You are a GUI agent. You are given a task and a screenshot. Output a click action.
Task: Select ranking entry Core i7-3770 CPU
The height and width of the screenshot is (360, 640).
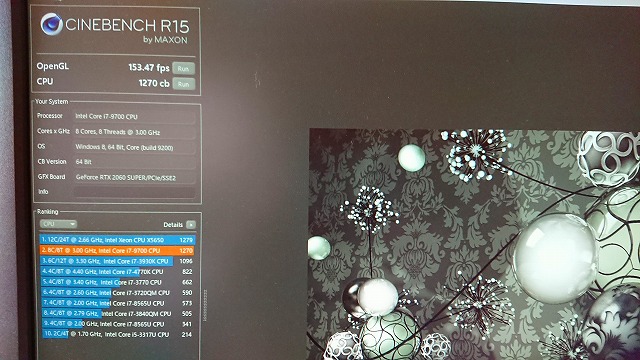tap(117, 282)
